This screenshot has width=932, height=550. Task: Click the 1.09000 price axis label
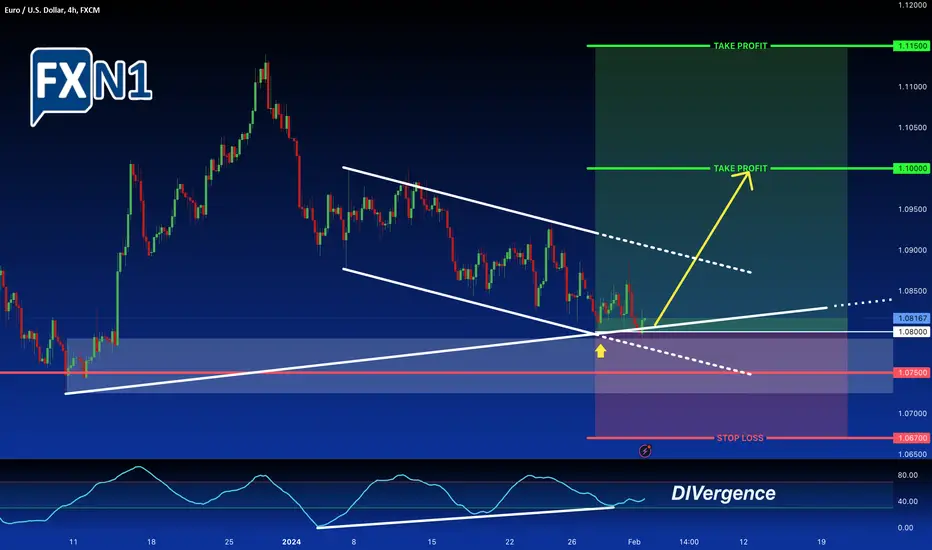pyautogui.click(x=912, y=250)
